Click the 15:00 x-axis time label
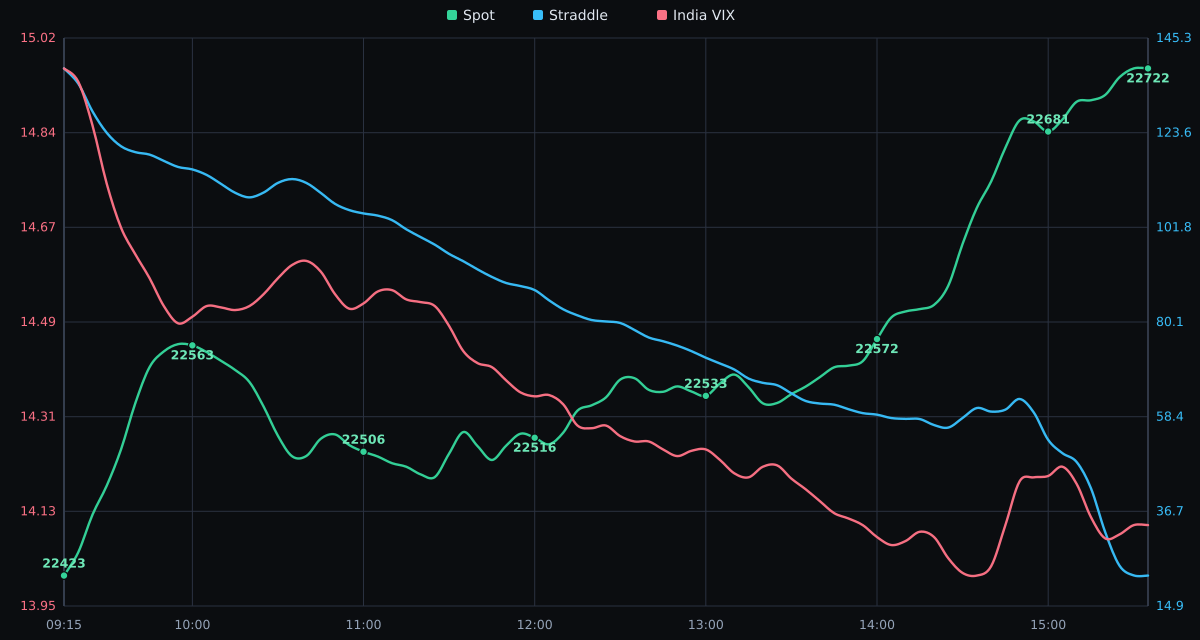Screen dimensions: 1200x640 coord(1048,625)
